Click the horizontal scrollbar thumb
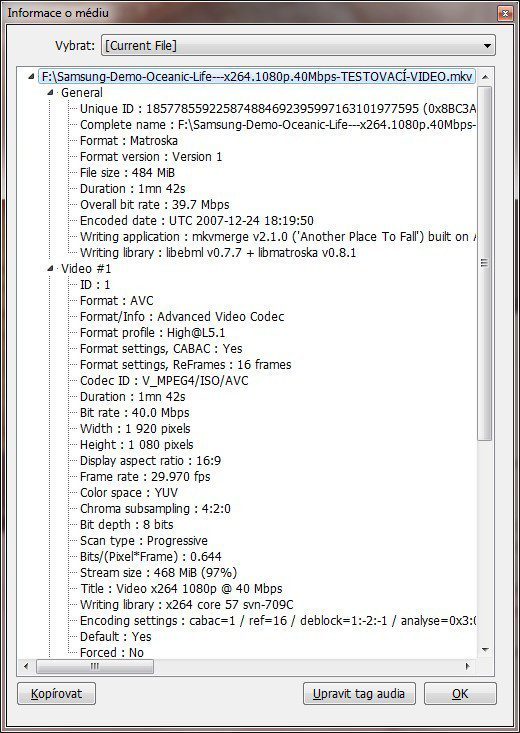Viewport: 520px width, 733px height. click(94, 666)
